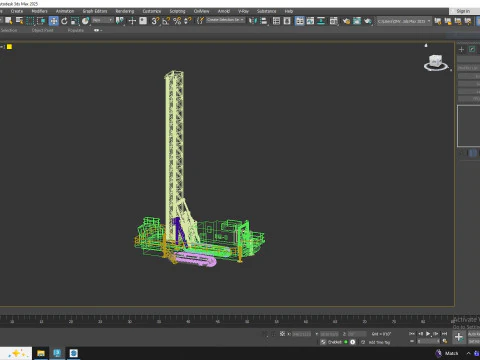Open Customize menu

[x=152, y=11]
